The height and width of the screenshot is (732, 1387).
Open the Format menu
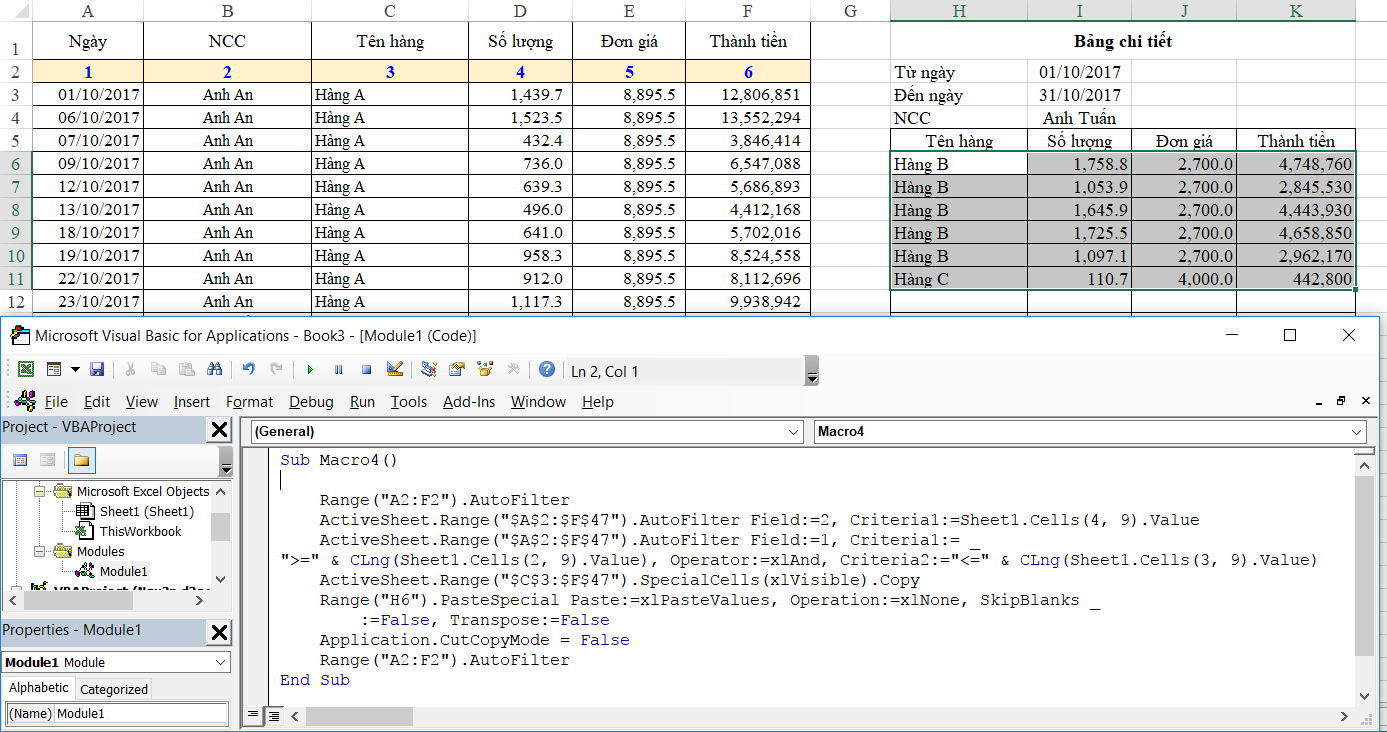click(249, 402)
